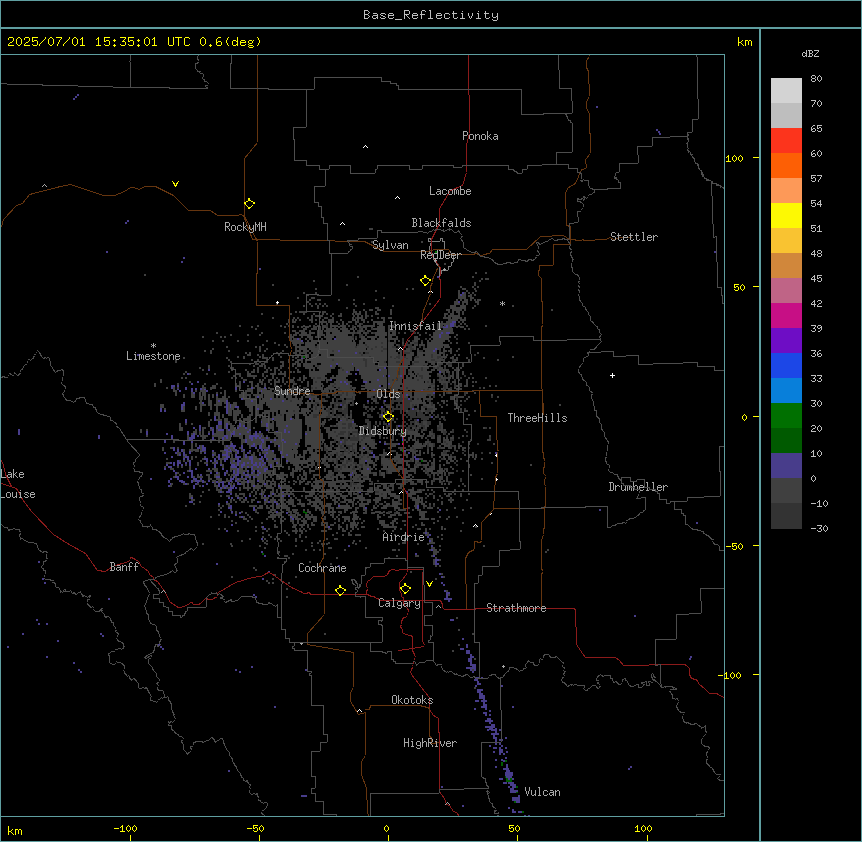Click the asterisk marker above Limestone
Viewport: 862px width, 842px height.
153,346
